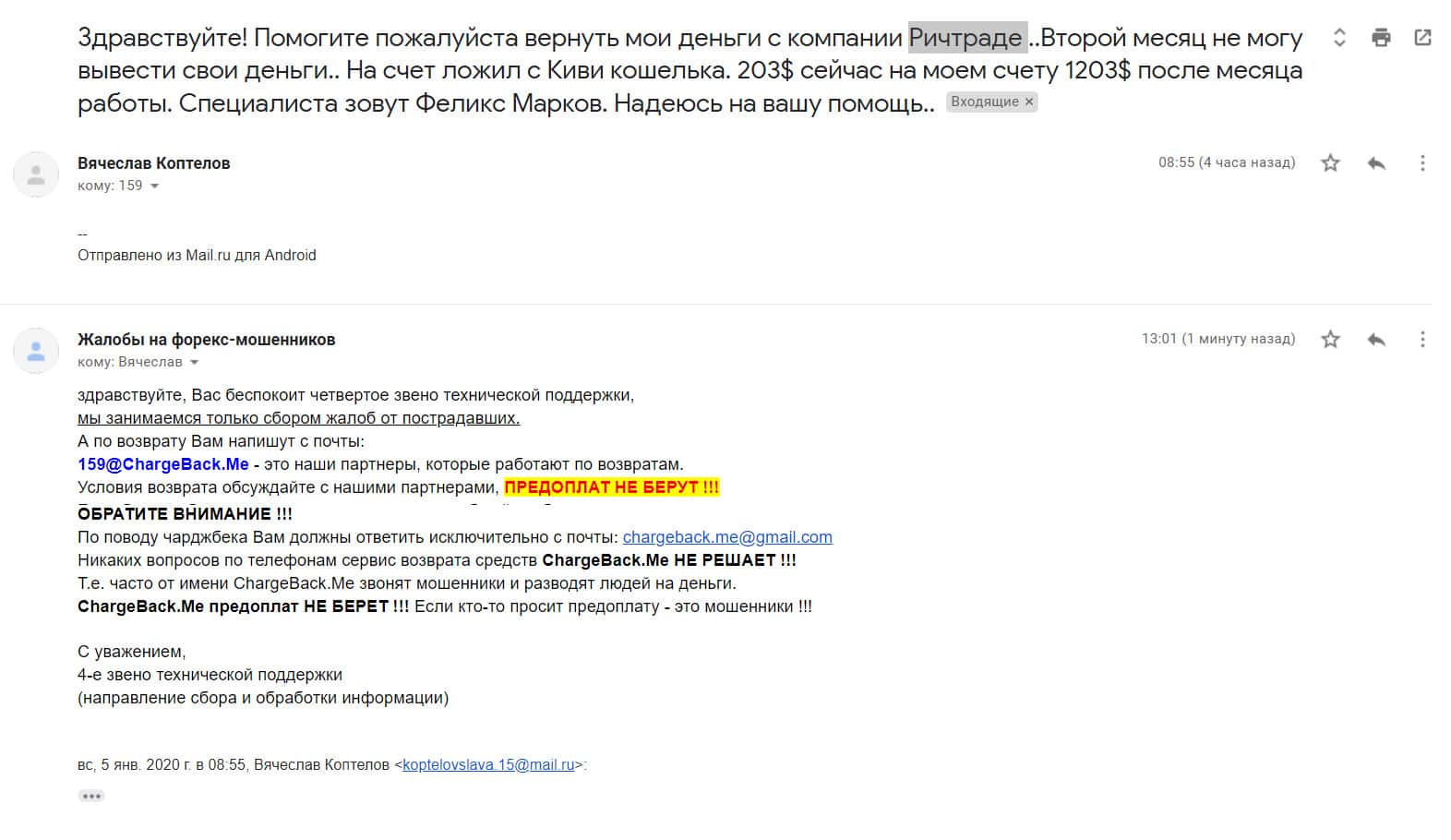Click the print all icon

tap(1381, 38)
